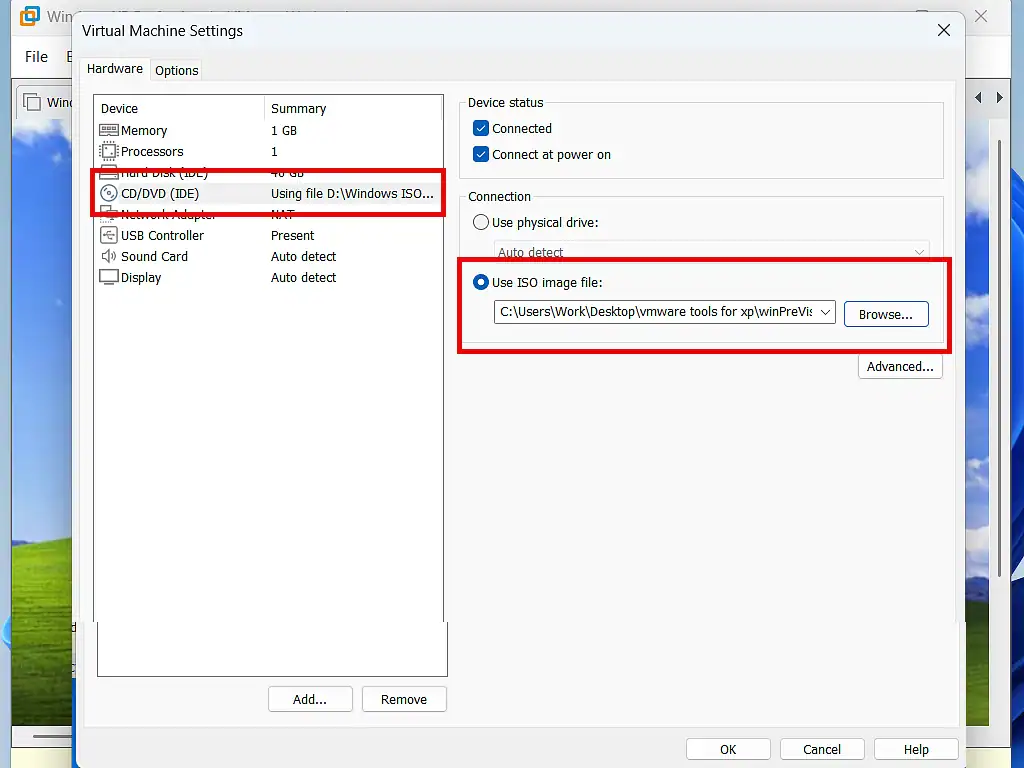The image size is (1024, 768).
Task: Click the Add... hardware button
Action: 310,699
